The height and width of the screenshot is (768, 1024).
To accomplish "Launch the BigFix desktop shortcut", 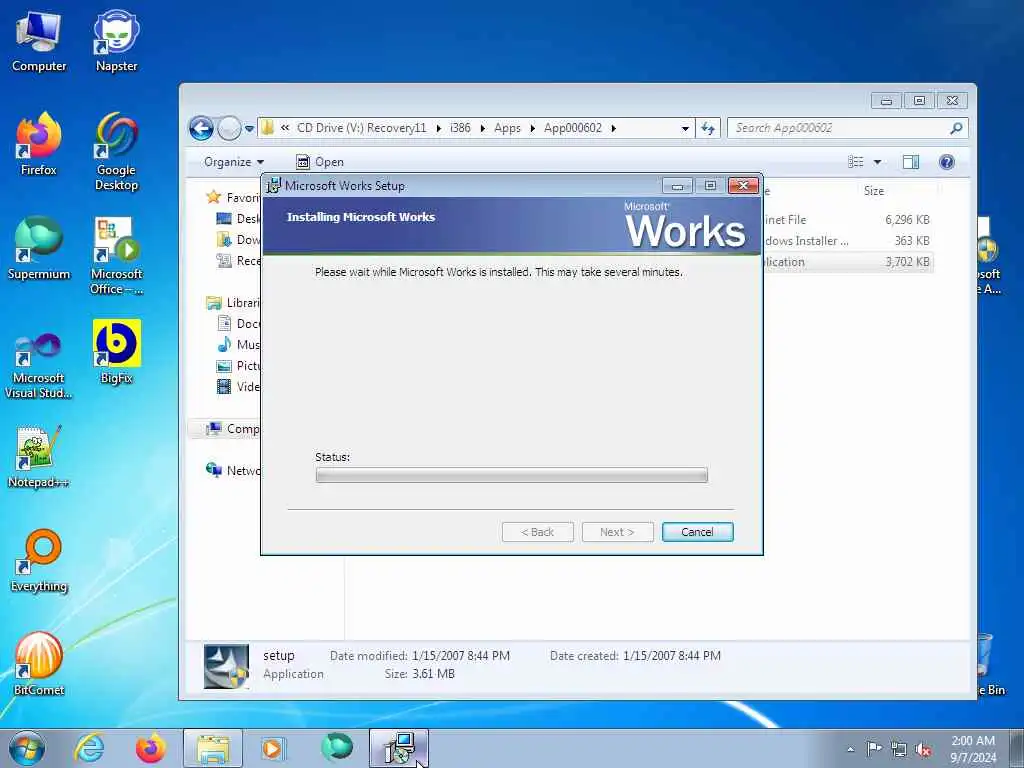I will click(x=116, y=353).
